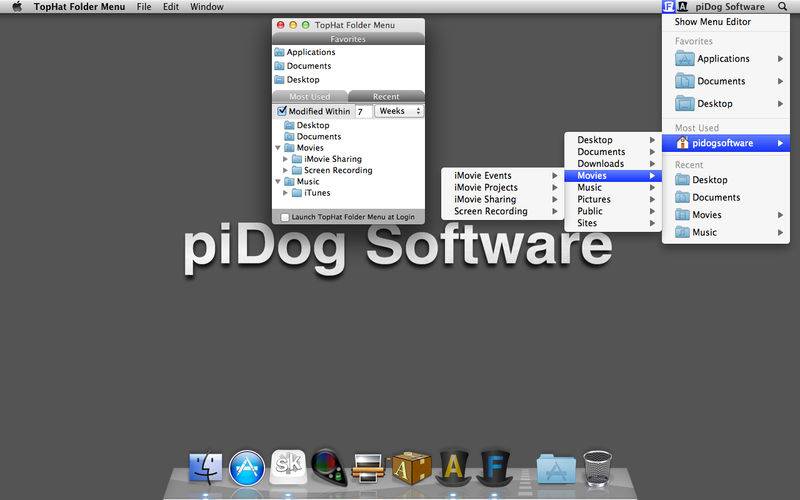Image resolution: width=800 pixels, height=500 pixels.
Task: Switch to the Recent tab
Action: coord(386,96)
